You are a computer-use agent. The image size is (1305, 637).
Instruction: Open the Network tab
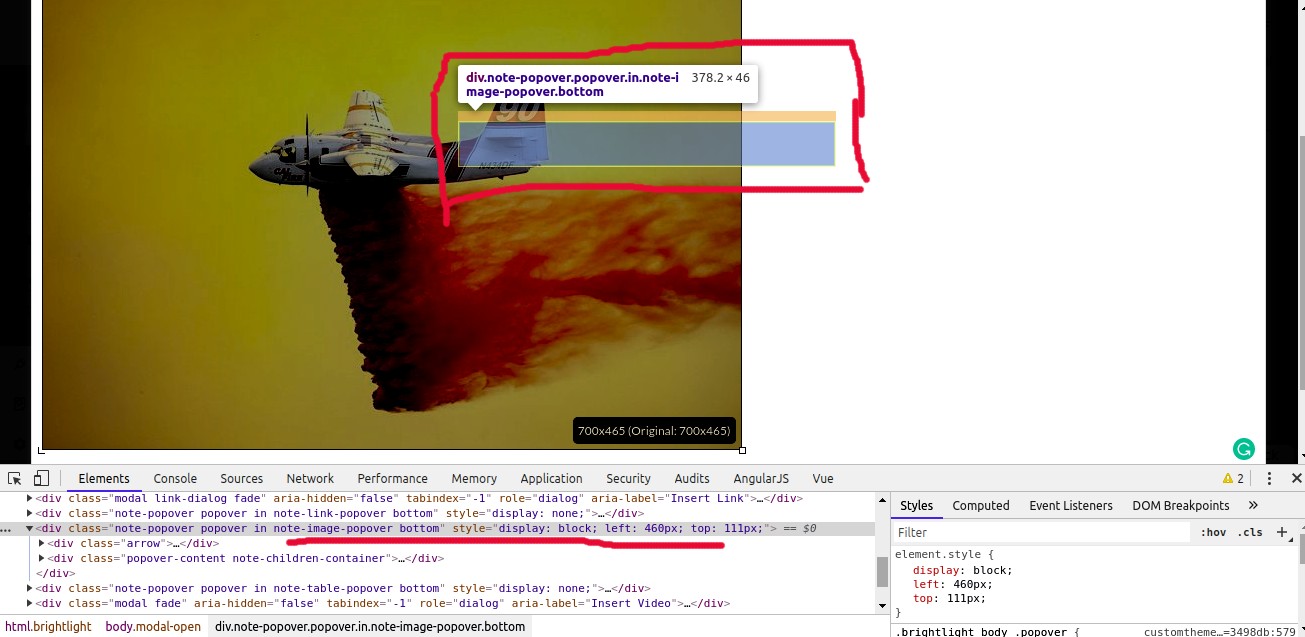(310, 479)
